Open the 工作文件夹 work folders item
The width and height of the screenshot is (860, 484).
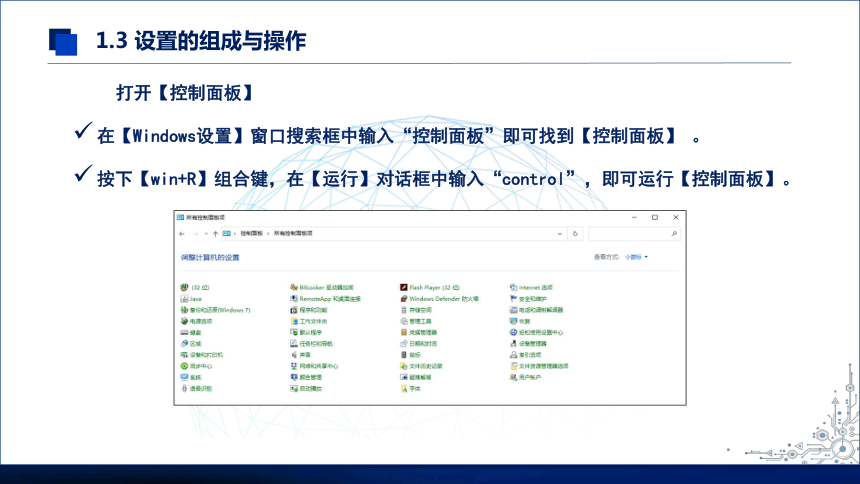click(309, 322)
